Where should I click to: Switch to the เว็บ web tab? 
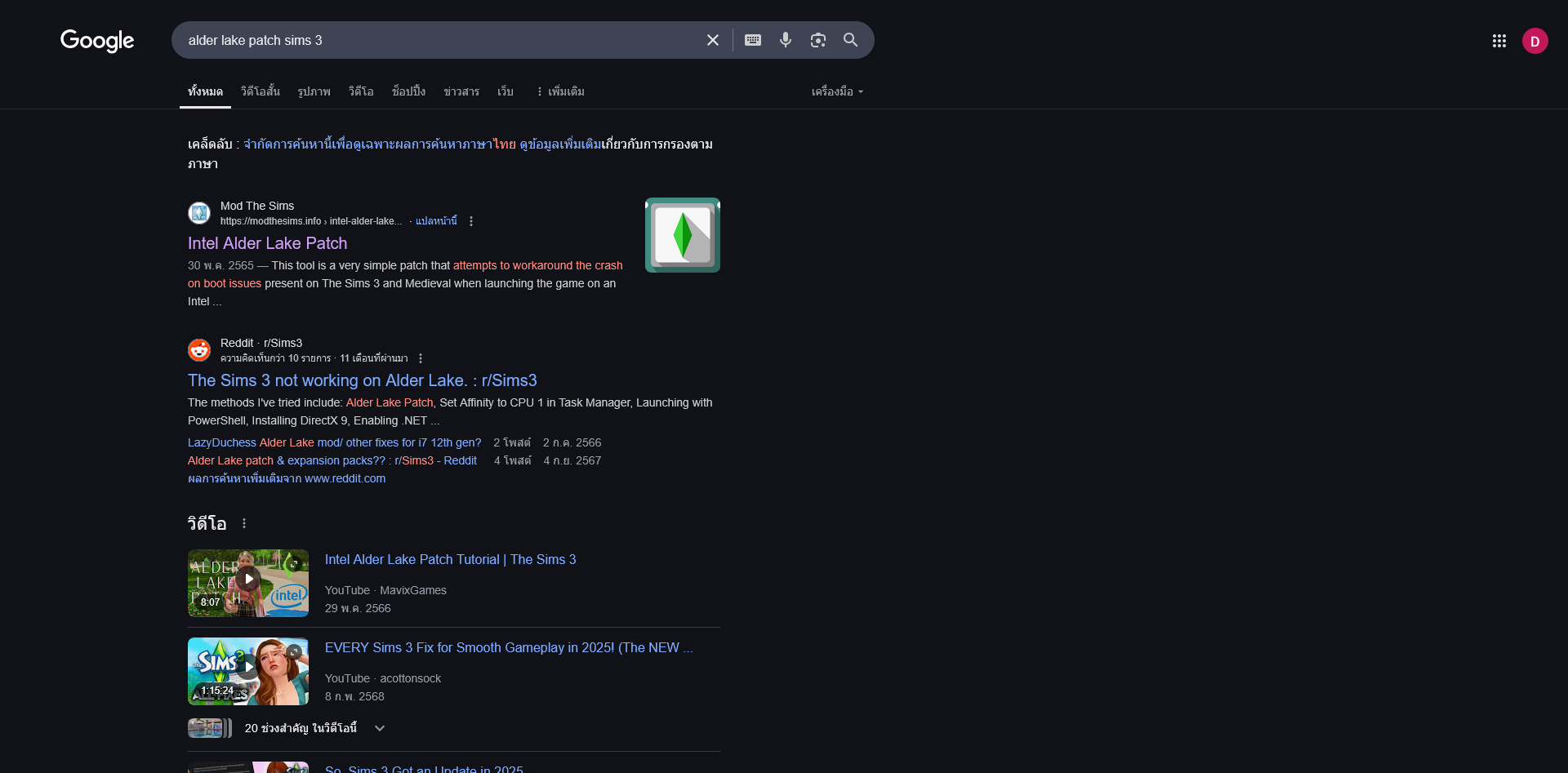[506, 91]
